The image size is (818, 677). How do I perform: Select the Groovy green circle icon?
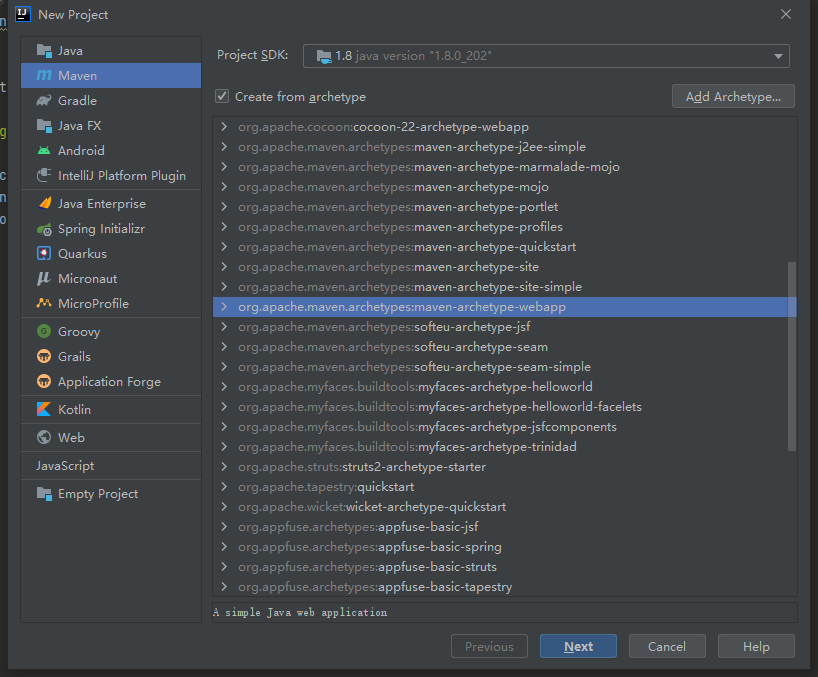tap(44, 331)
